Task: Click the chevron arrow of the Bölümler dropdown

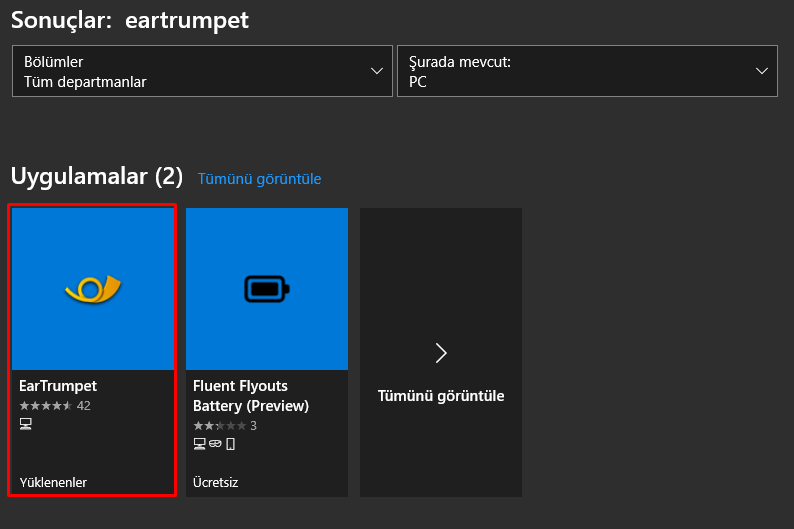Action: click(x=377, y=71)
